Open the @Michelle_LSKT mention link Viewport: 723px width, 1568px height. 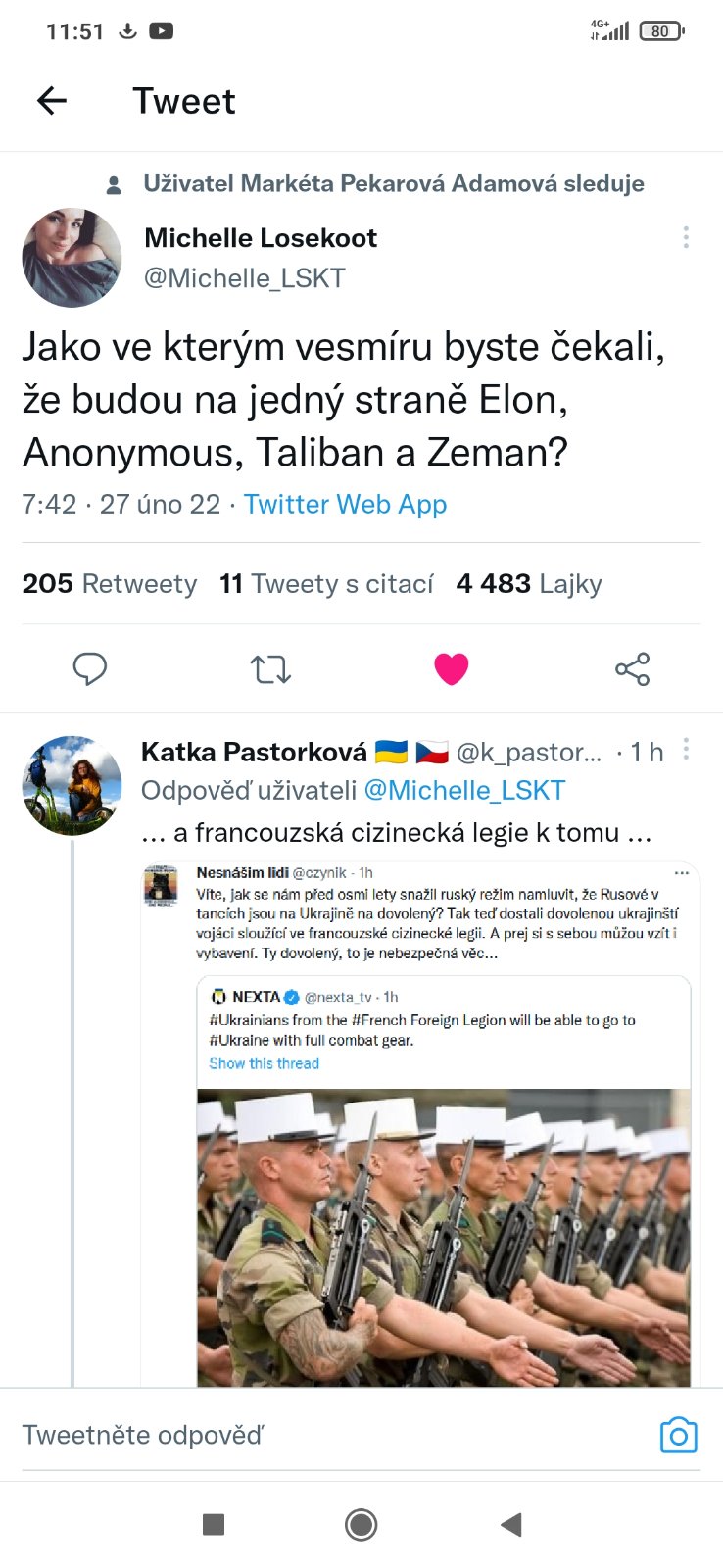pos(464,791)
